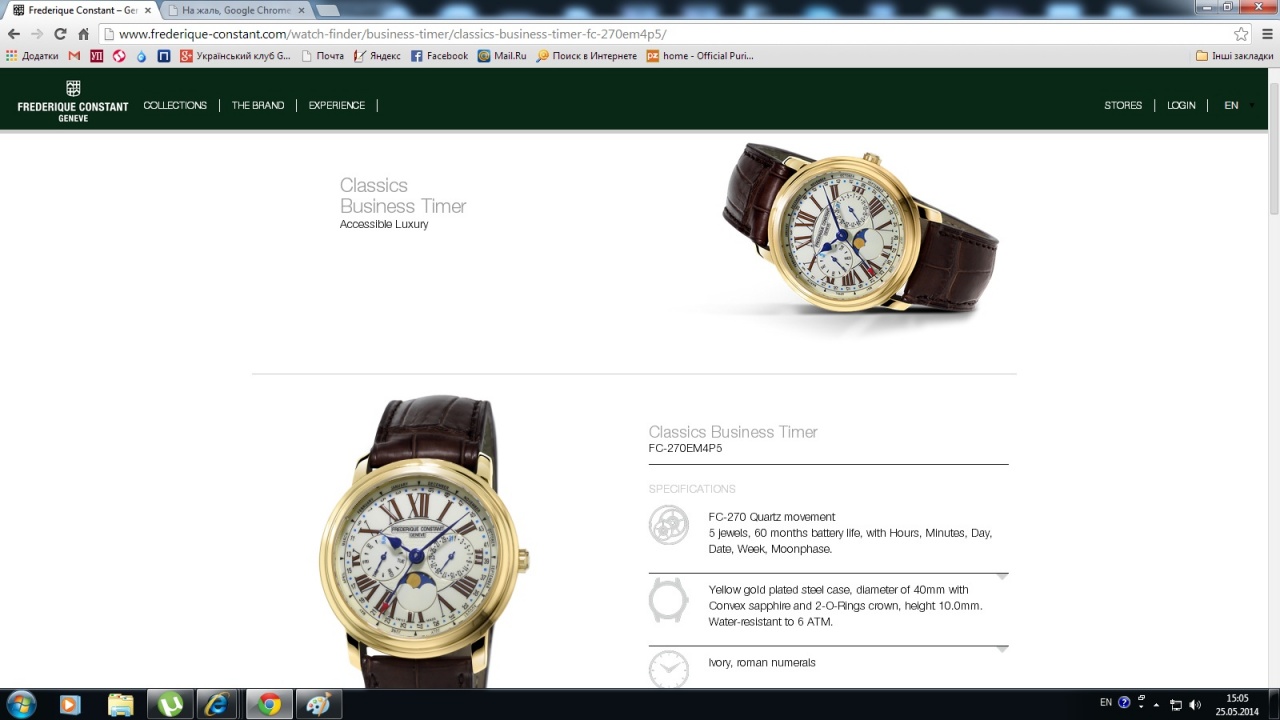Open the Mail.Ru bookmark
The image size is (1280, 720).
502,56
